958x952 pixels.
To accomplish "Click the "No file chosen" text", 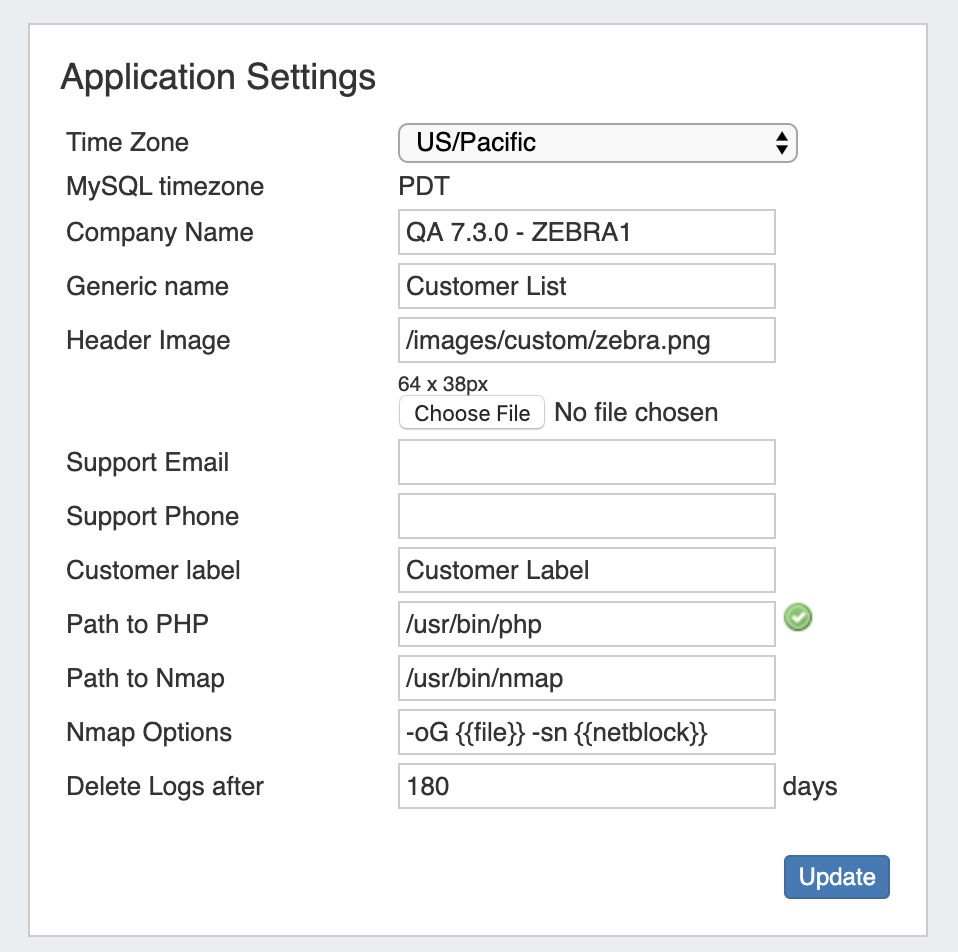I will coord(636,413).
